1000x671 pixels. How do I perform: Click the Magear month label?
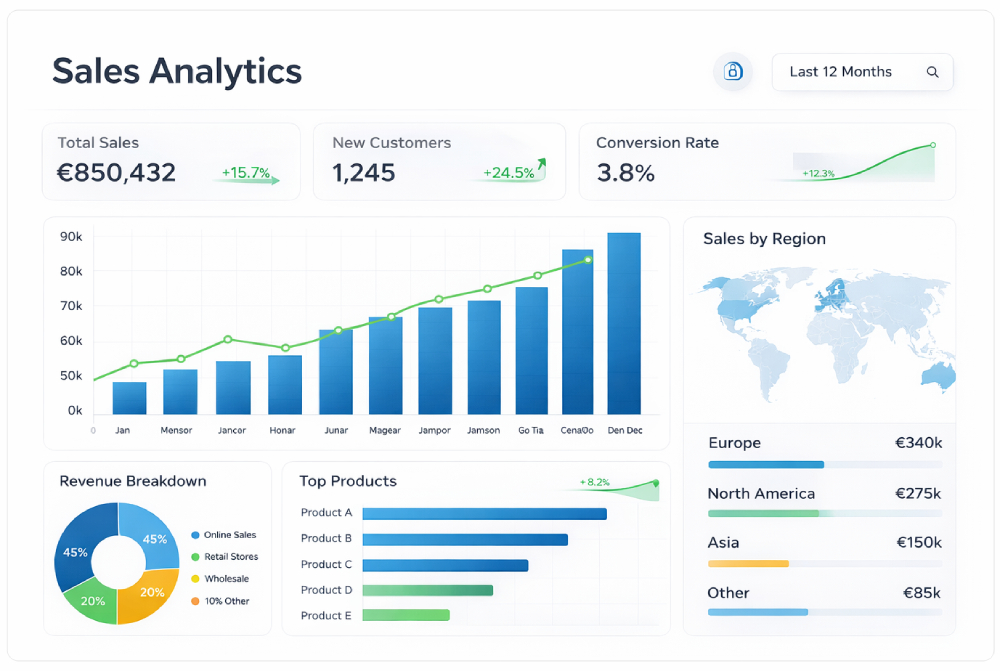[385, 431]
